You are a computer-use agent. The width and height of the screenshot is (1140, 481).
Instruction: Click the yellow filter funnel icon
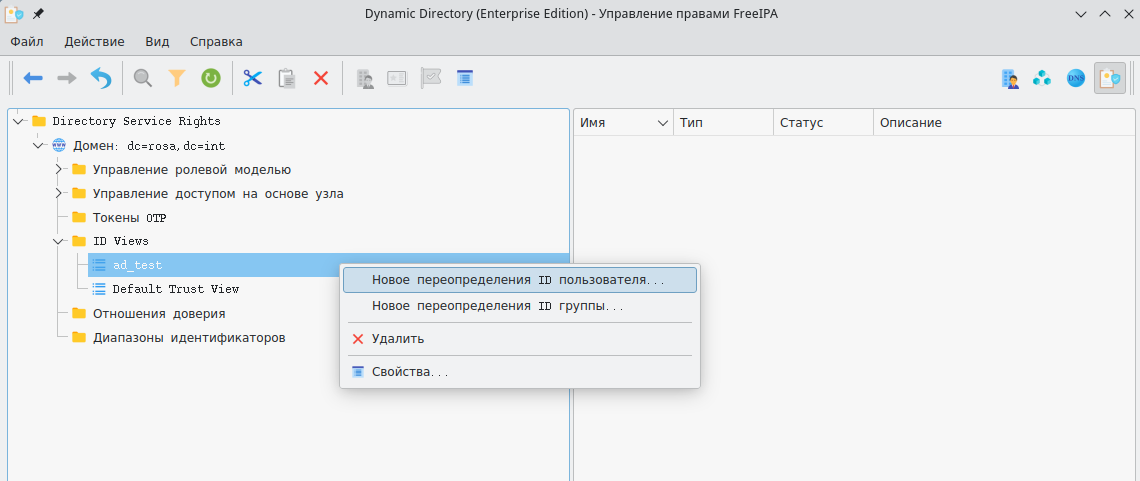coord(177,78)
